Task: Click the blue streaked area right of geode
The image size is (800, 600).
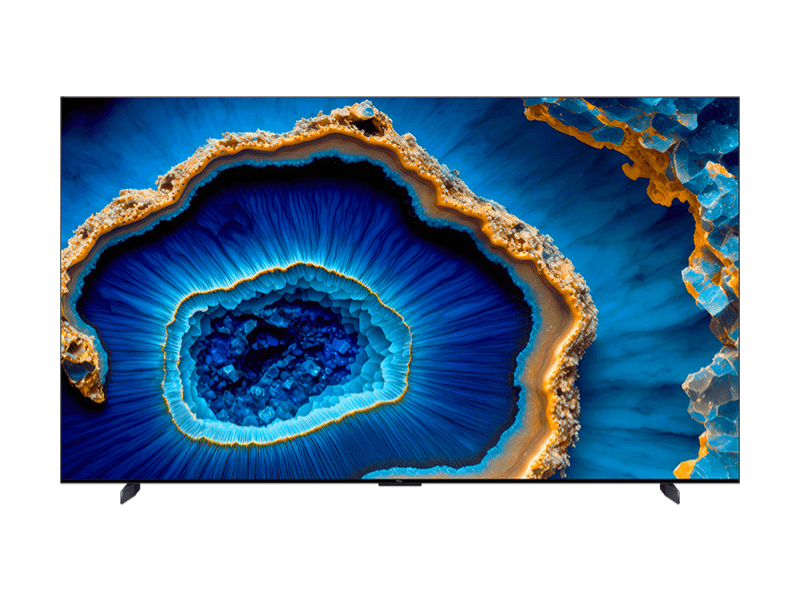Action: coord(630,300)
